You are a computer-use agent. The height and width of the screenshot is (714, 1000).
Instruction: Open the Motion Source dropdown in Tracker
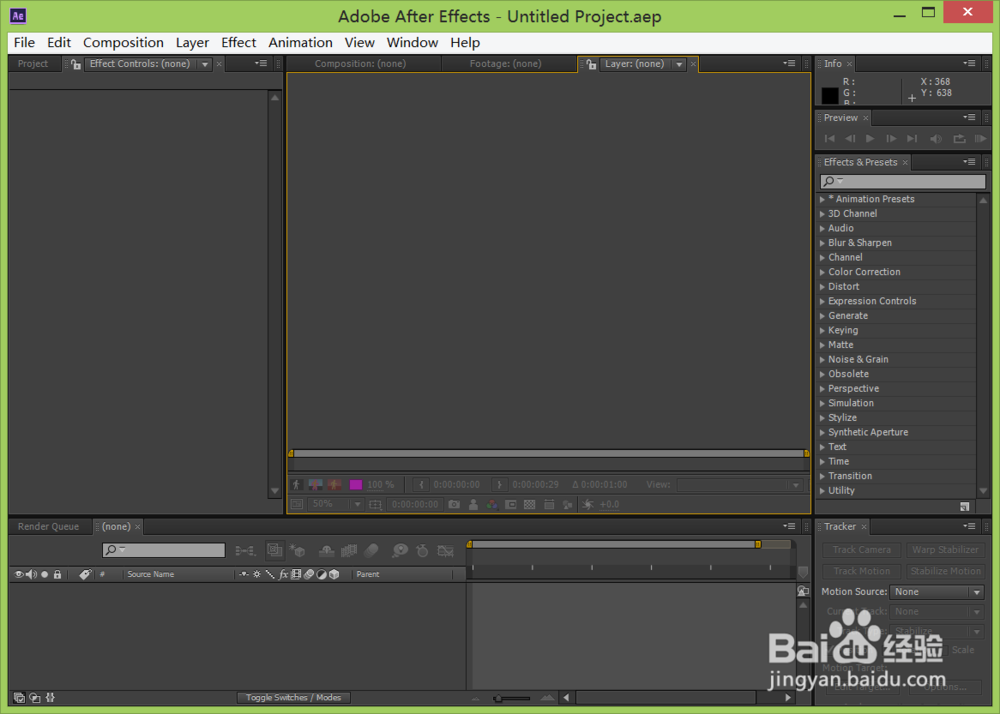point(936,592)
